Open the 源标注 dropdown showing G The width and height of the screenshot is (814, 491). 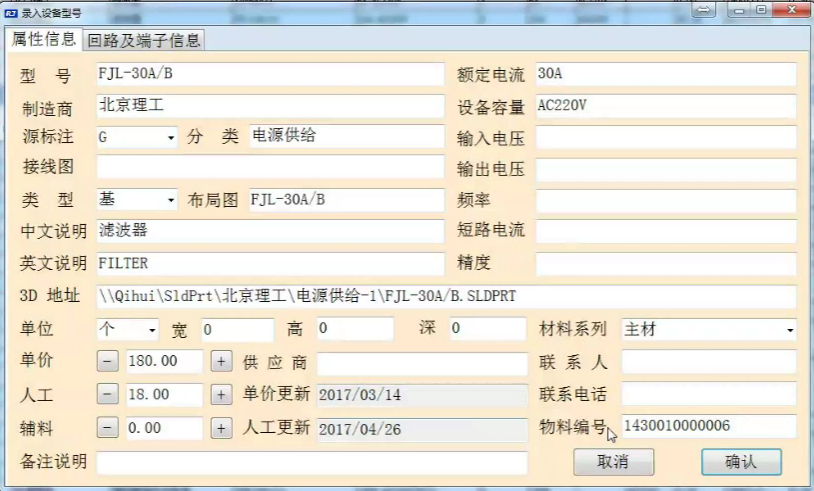click(x=137, y=138)
